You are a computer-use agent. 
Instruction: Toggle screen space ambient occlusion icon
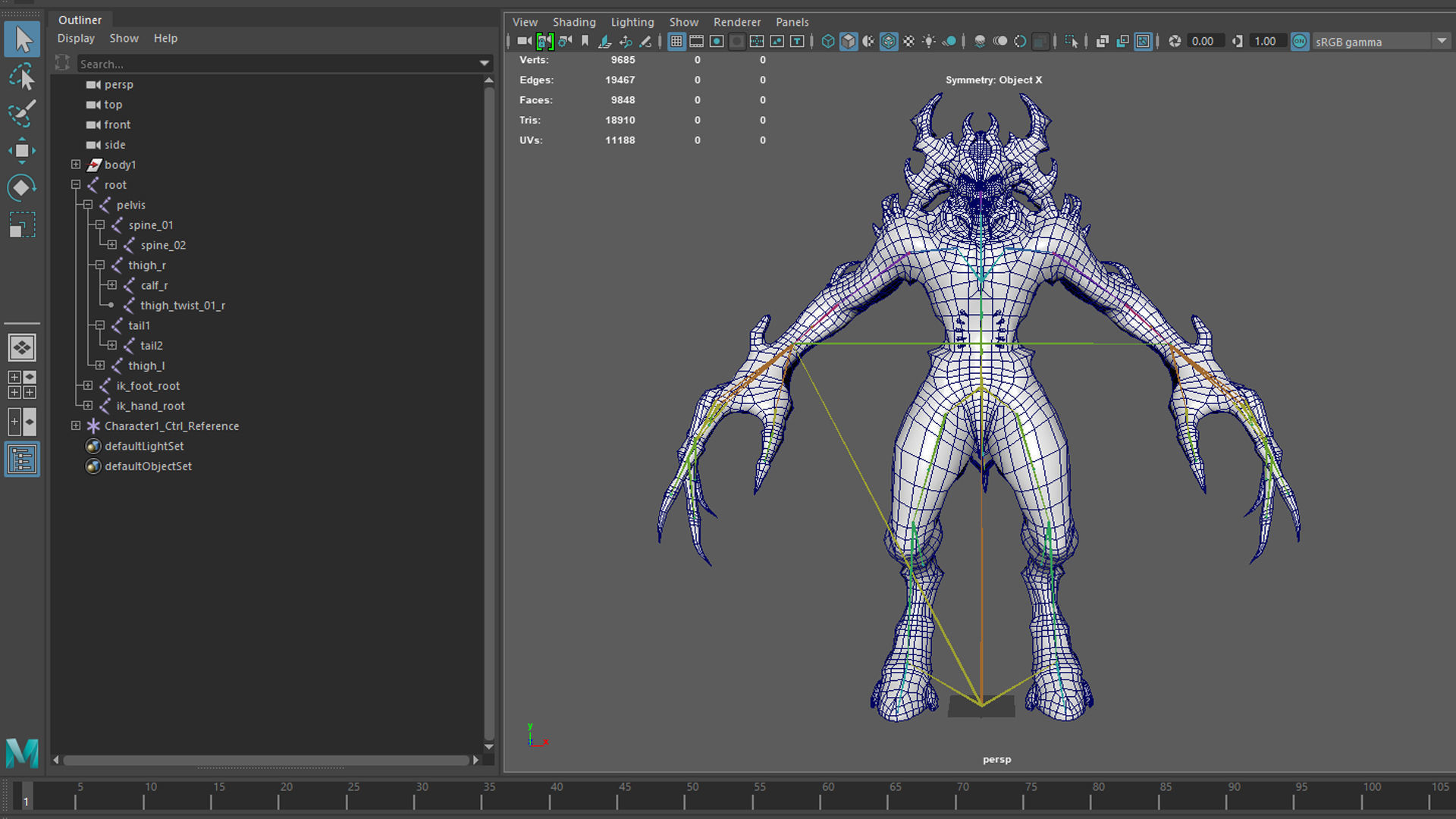click(980, 41)
